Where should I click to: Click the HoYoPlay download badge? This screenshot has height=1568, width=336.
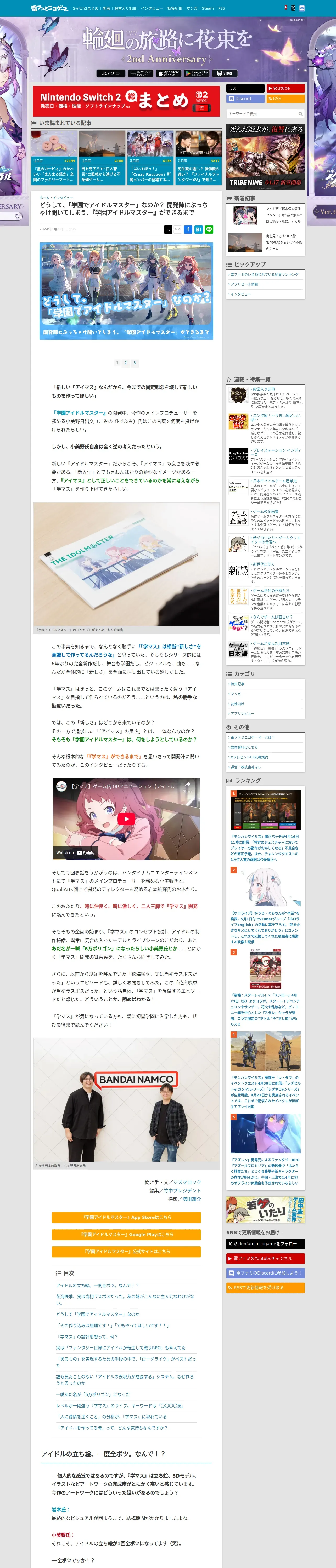pyautogui.click(x=140, y=73)
